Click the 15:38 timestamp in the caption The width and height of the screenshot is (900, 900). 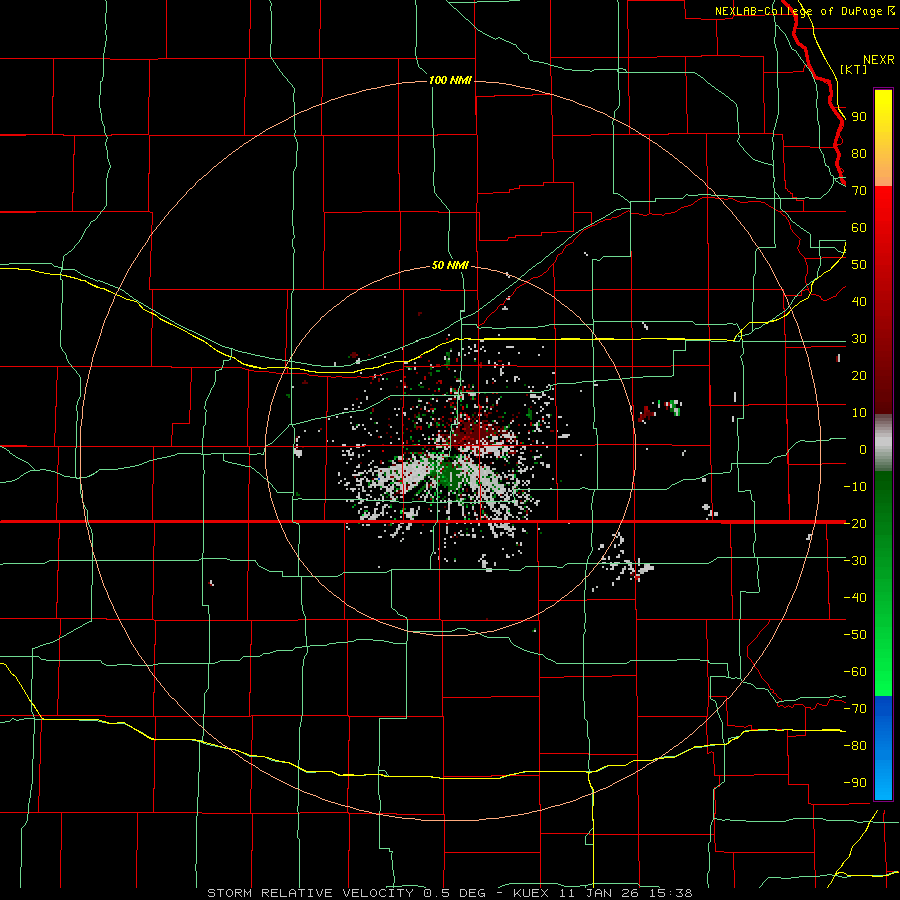(x=670, y=893)
